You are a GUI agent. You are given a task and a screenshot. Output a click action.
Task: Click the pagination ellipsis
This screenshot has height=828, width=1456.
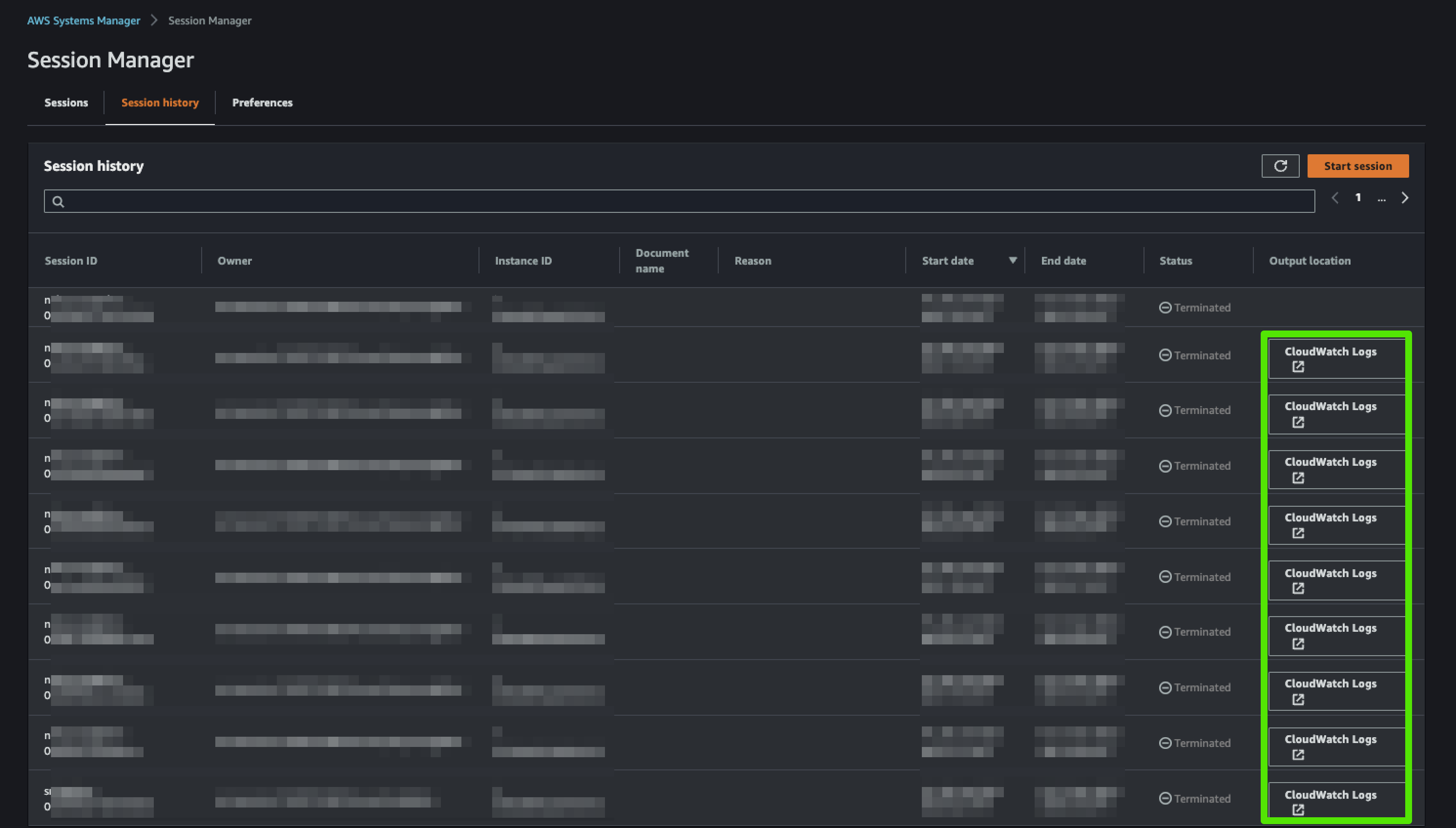[1381, 199]
